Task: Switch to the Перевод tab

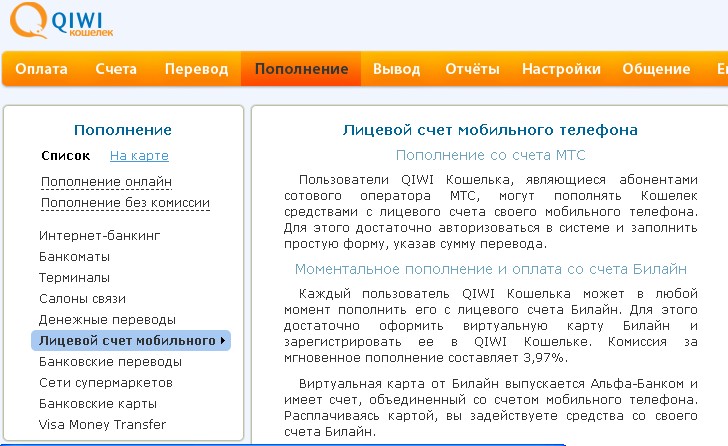Action: (196, 69)
